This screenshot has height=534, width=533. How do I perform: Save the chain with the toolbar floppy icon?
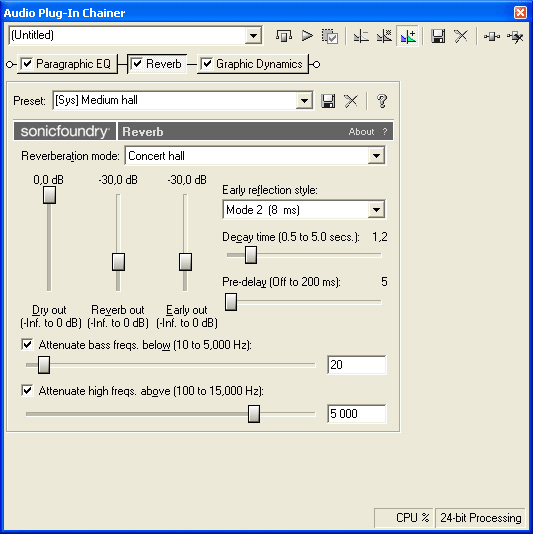click(438, 36)
